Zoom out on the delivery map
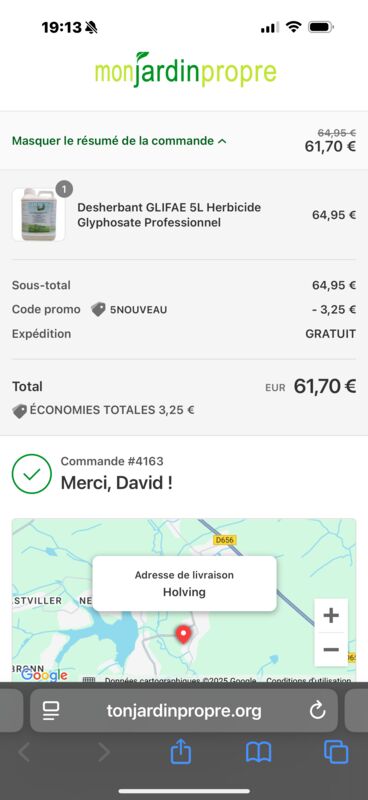This screenshot has height=800, width=368. click(331, 649)
